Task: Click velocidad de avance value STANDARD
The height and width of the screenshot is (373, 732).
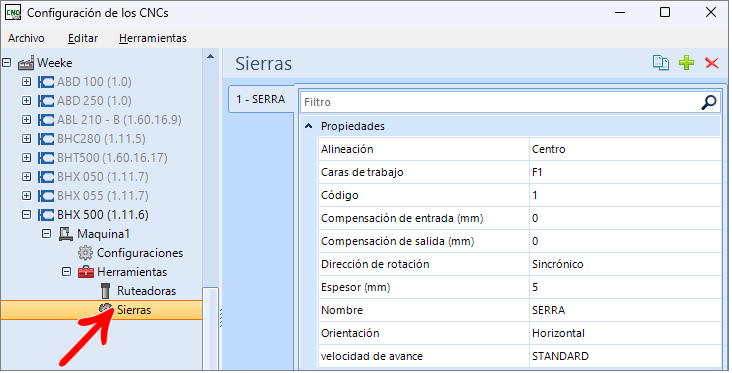Action: [625, 356]
